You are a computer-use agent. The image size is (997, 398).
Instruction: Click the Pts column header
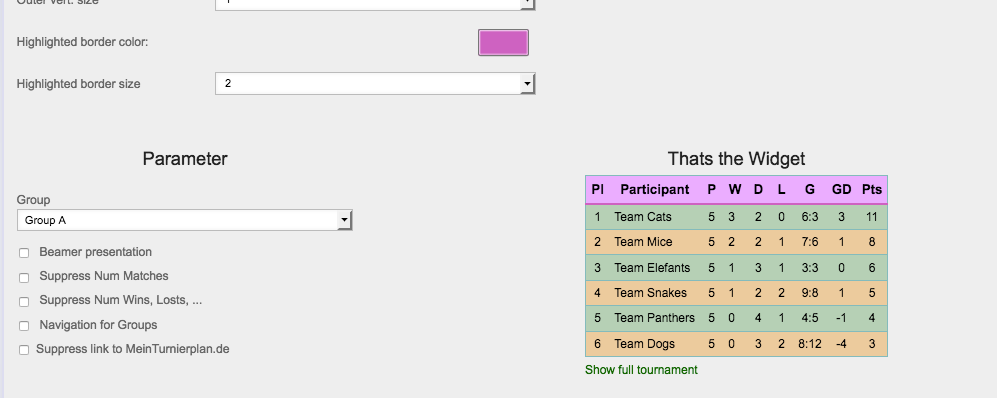point(872,189)
